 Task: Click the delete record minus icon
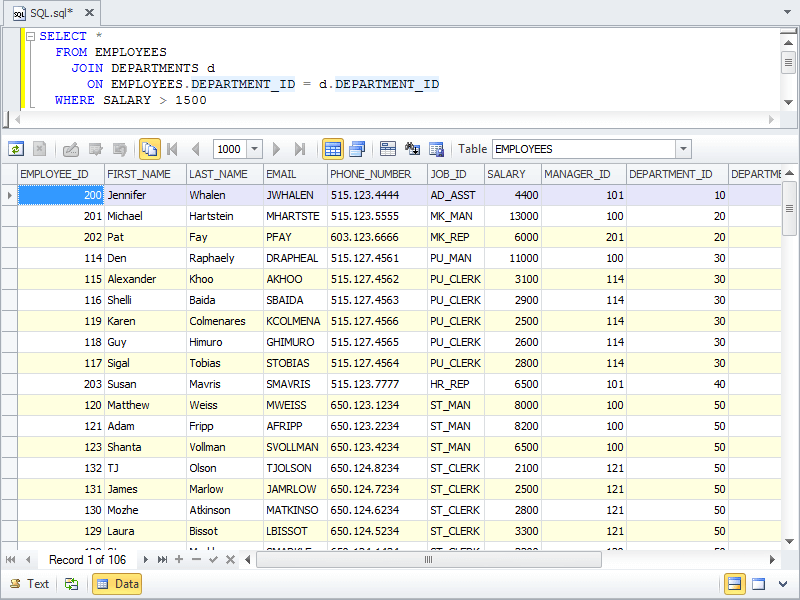tap(196, 560)
